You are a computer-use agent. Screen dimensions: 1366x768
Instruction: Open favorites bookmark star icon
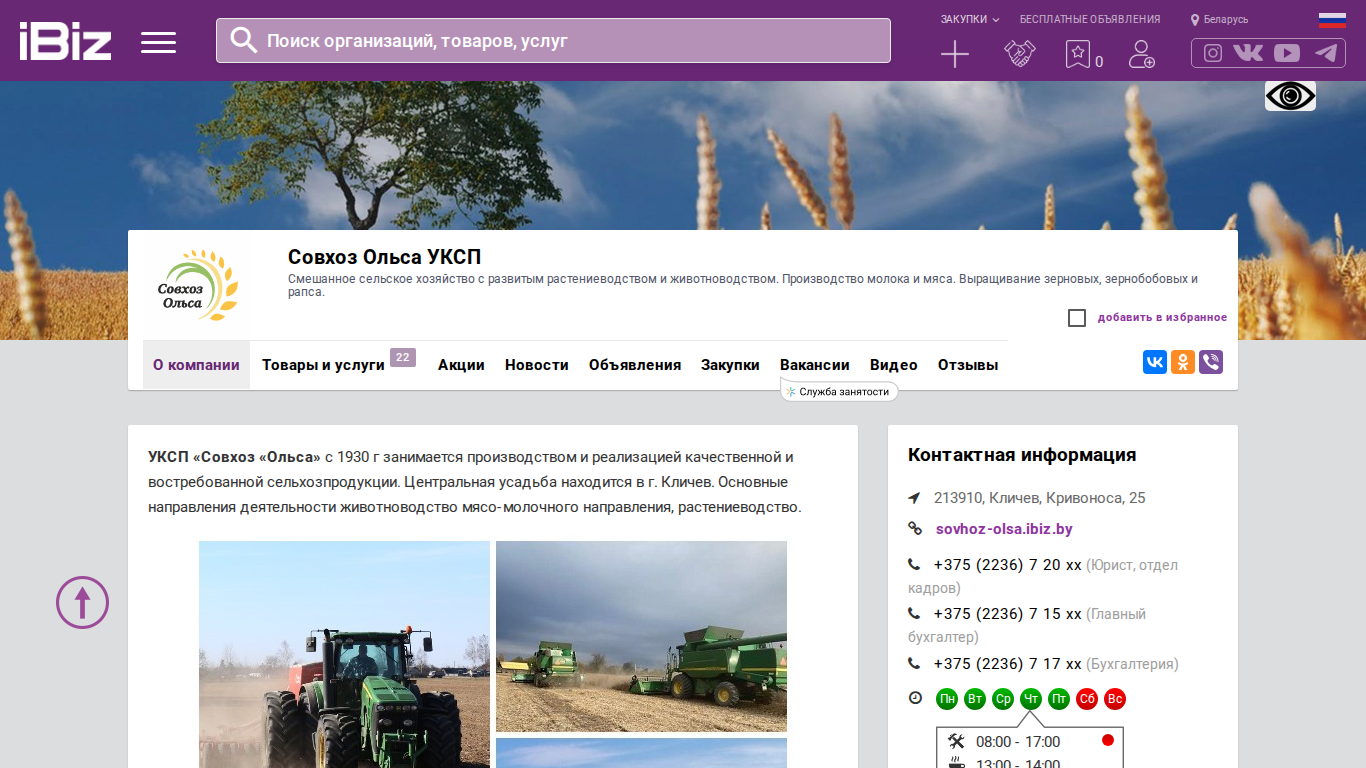[x=1078, y=54]
